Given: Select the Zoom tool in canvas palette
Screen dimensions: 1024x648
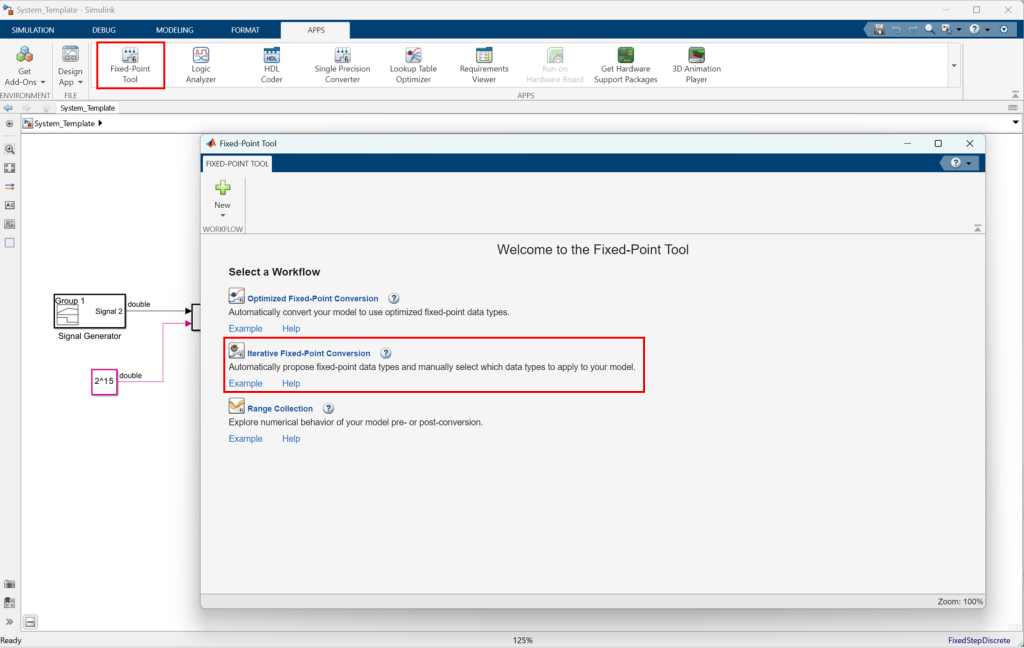Looking at the screenshot, I should tap(9, 150).
